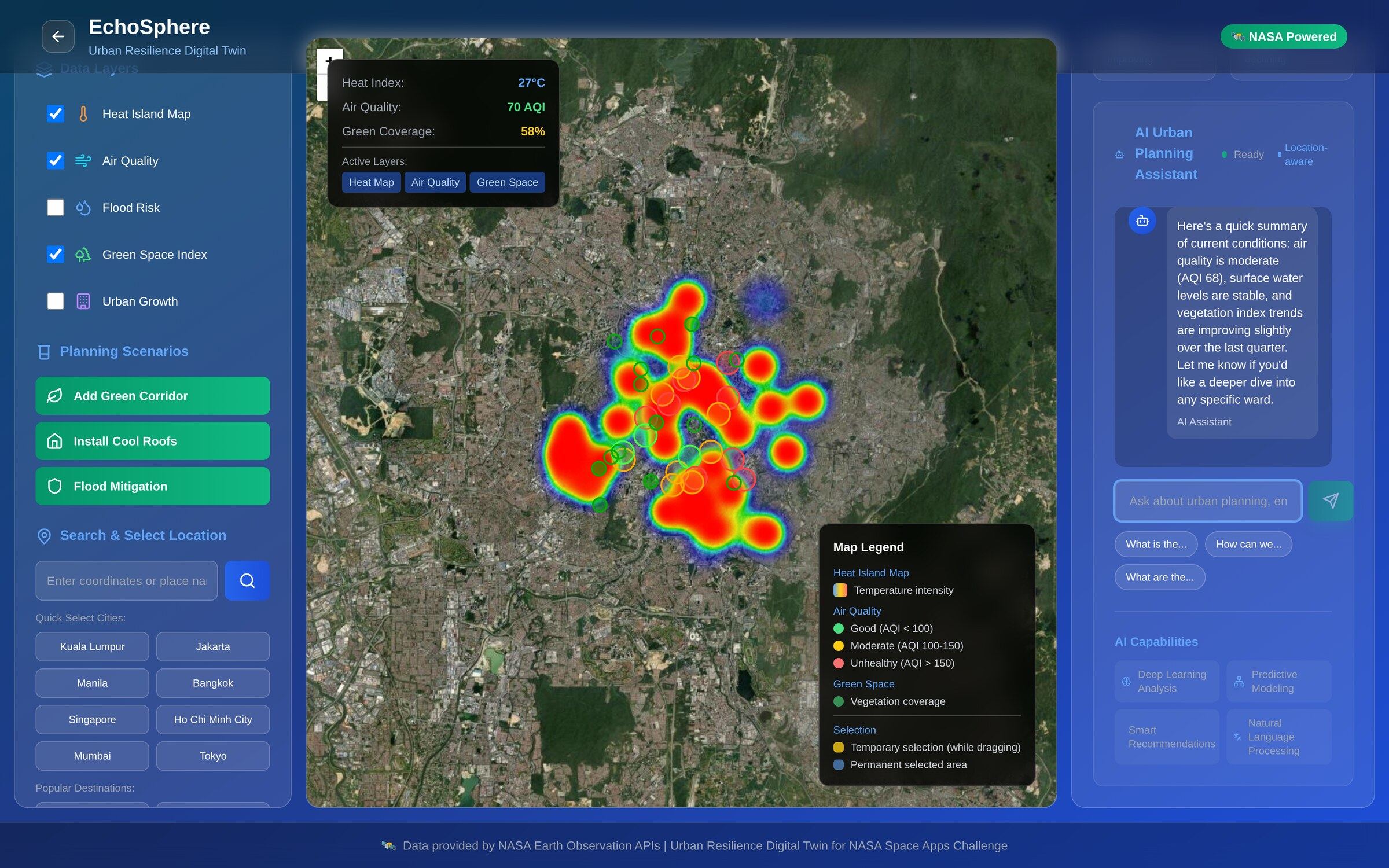Click the Good AQI green legend dot

tap(839, 628)
